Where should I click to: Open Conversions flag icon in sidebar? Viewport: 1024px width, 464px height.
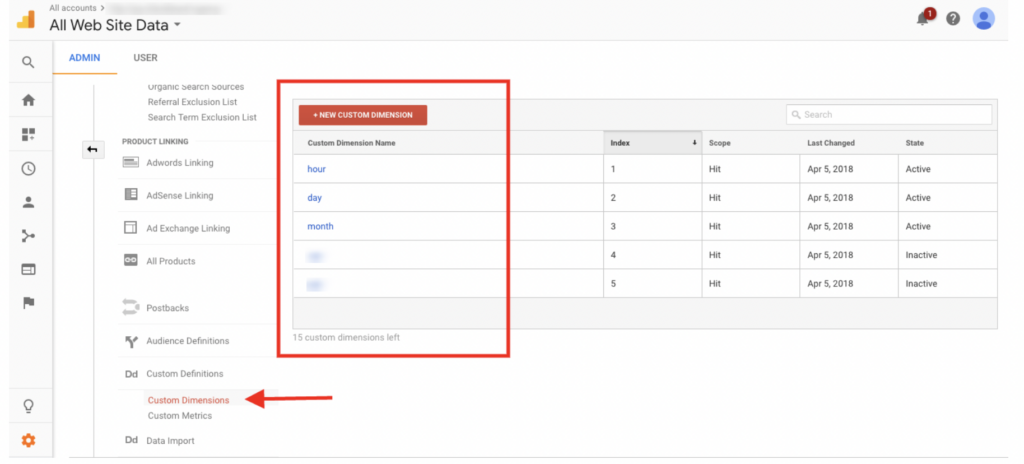(28, 303)
